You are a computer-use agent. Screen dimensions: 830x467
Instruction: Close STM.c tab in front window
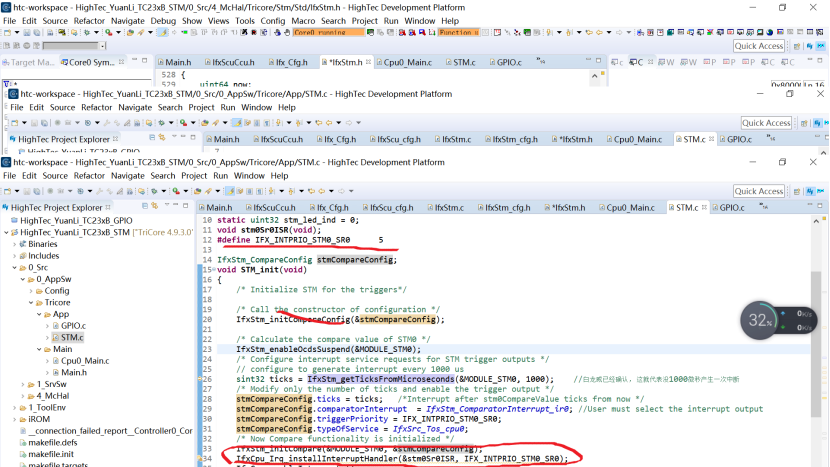point(704,208)
